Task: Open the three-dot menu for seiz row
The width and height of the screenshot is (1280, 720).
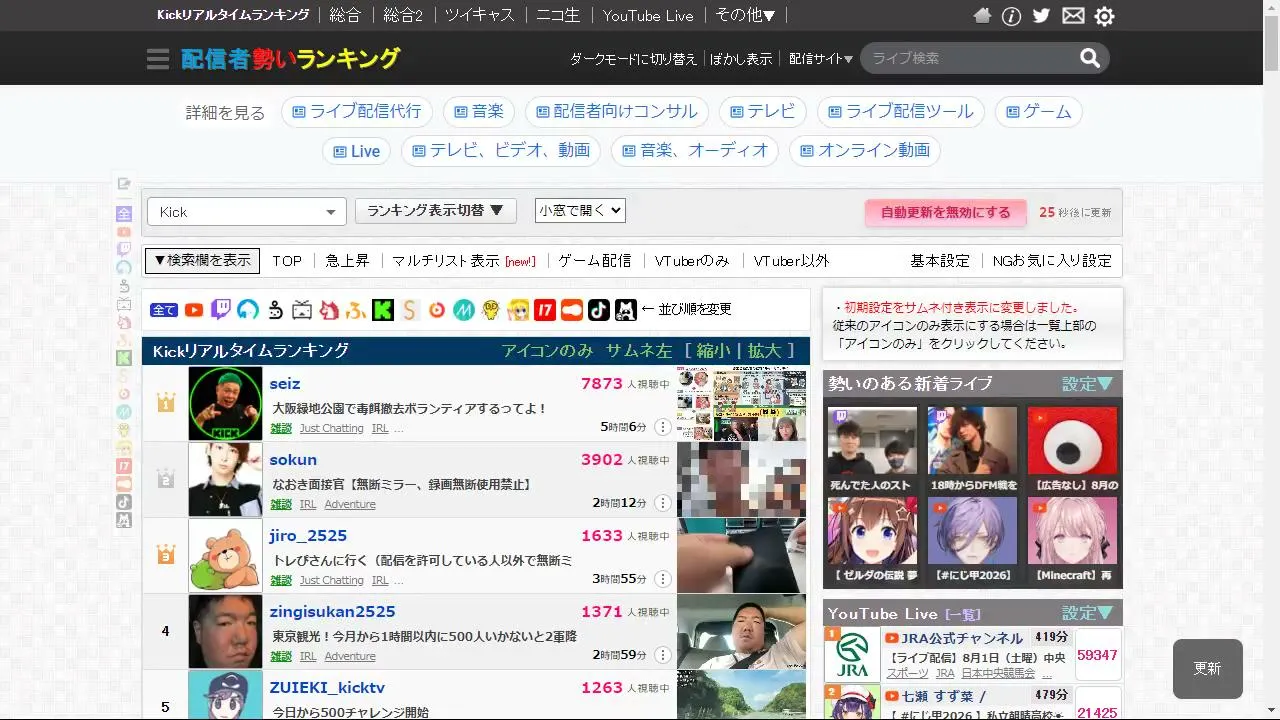Action: [662, 427]
